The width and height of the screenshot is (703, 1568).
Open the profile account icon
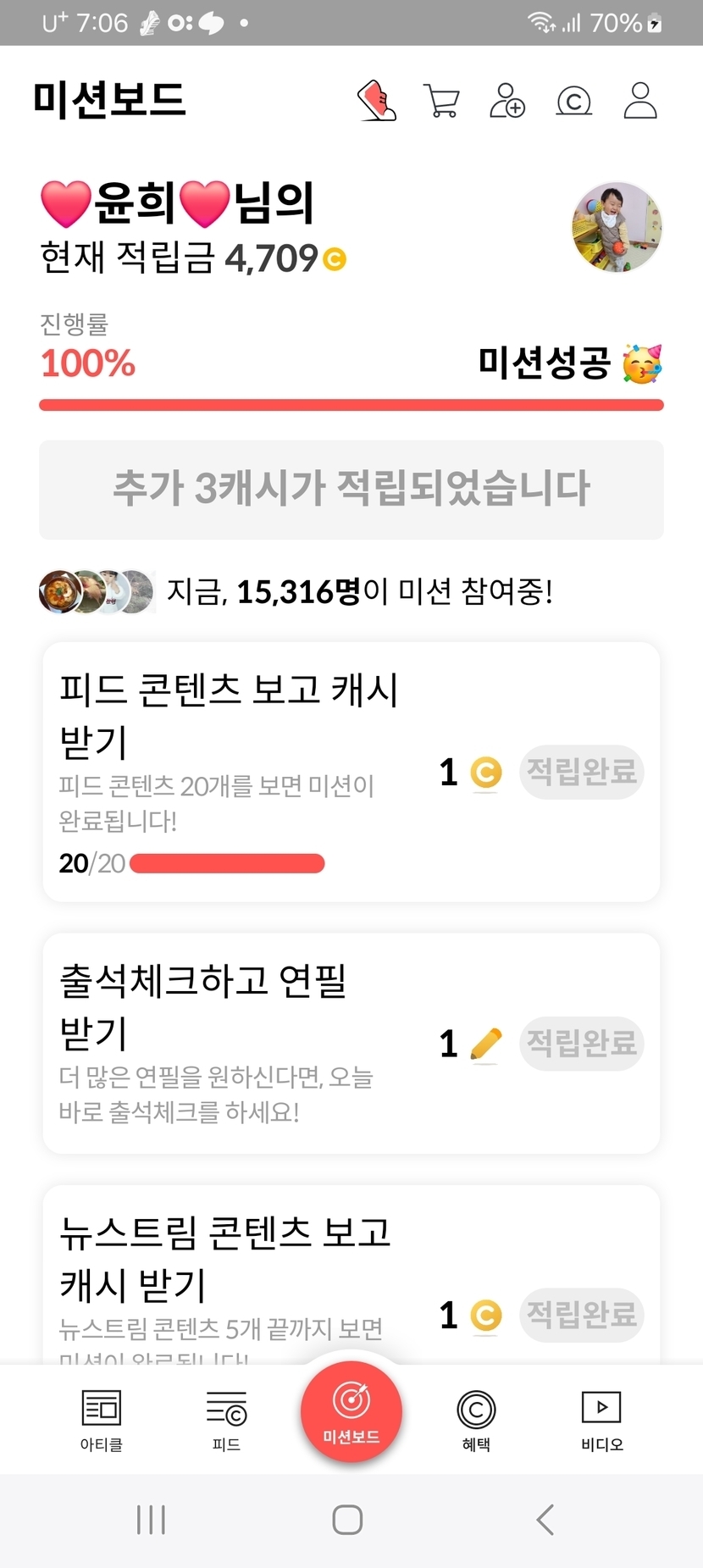click(640, 101)
